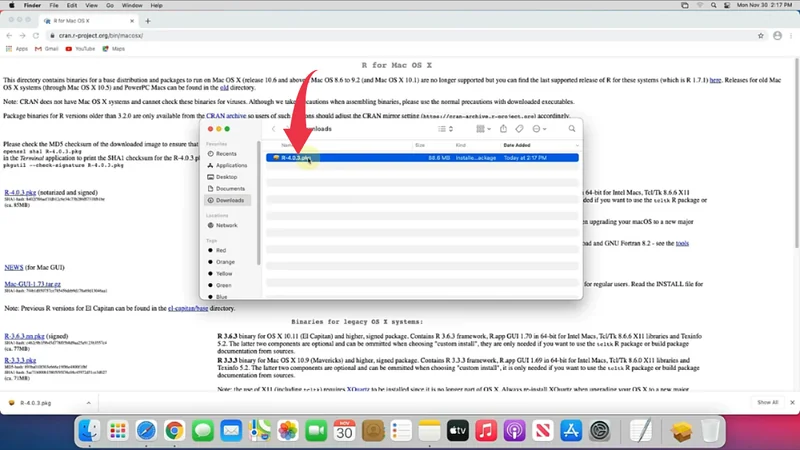Launch Launchpad from the Dock
Viewport: 800px width, 450px height.
click(x=118, y=430)
